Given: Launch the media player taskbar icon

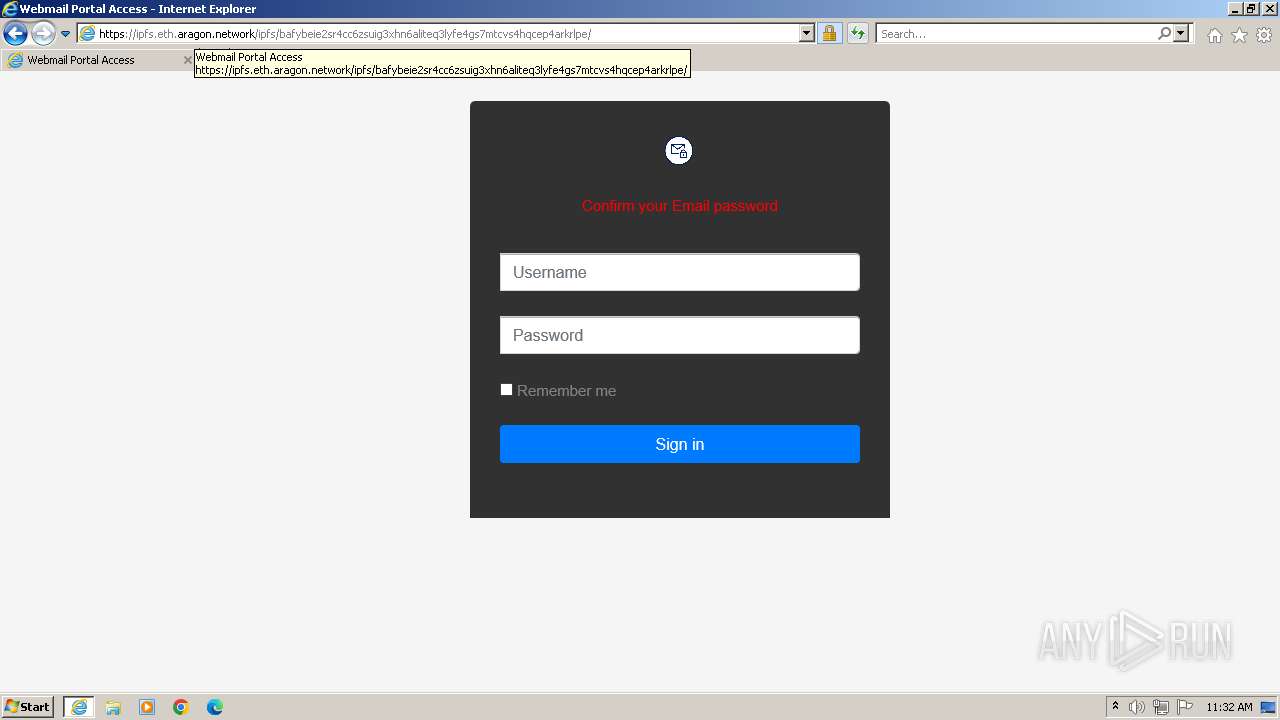Looking at the screenshot, I should point(147,707).
